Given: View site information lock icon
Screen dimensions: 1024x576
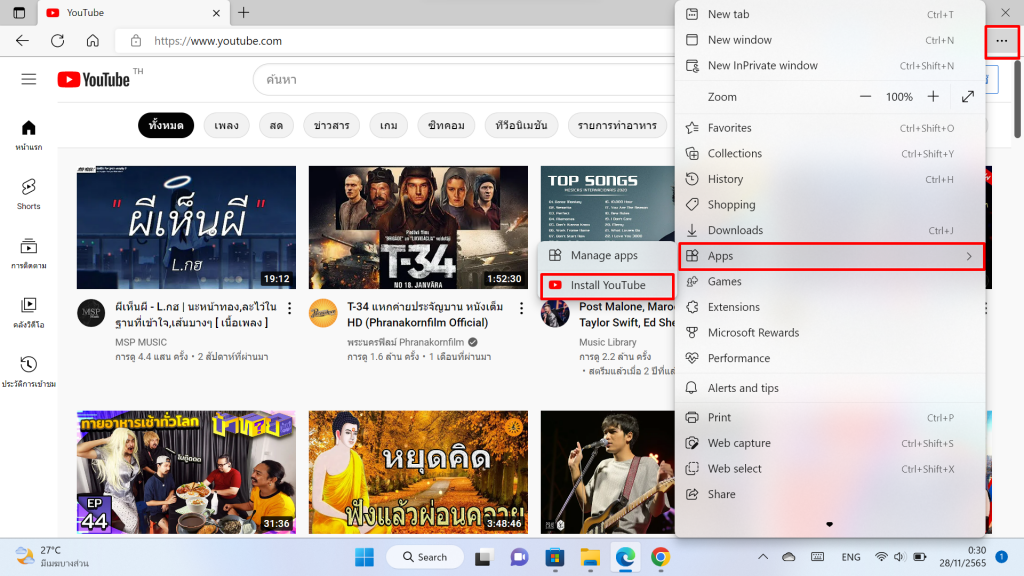Looking at the screenshot, I should [x=136, y=40].
